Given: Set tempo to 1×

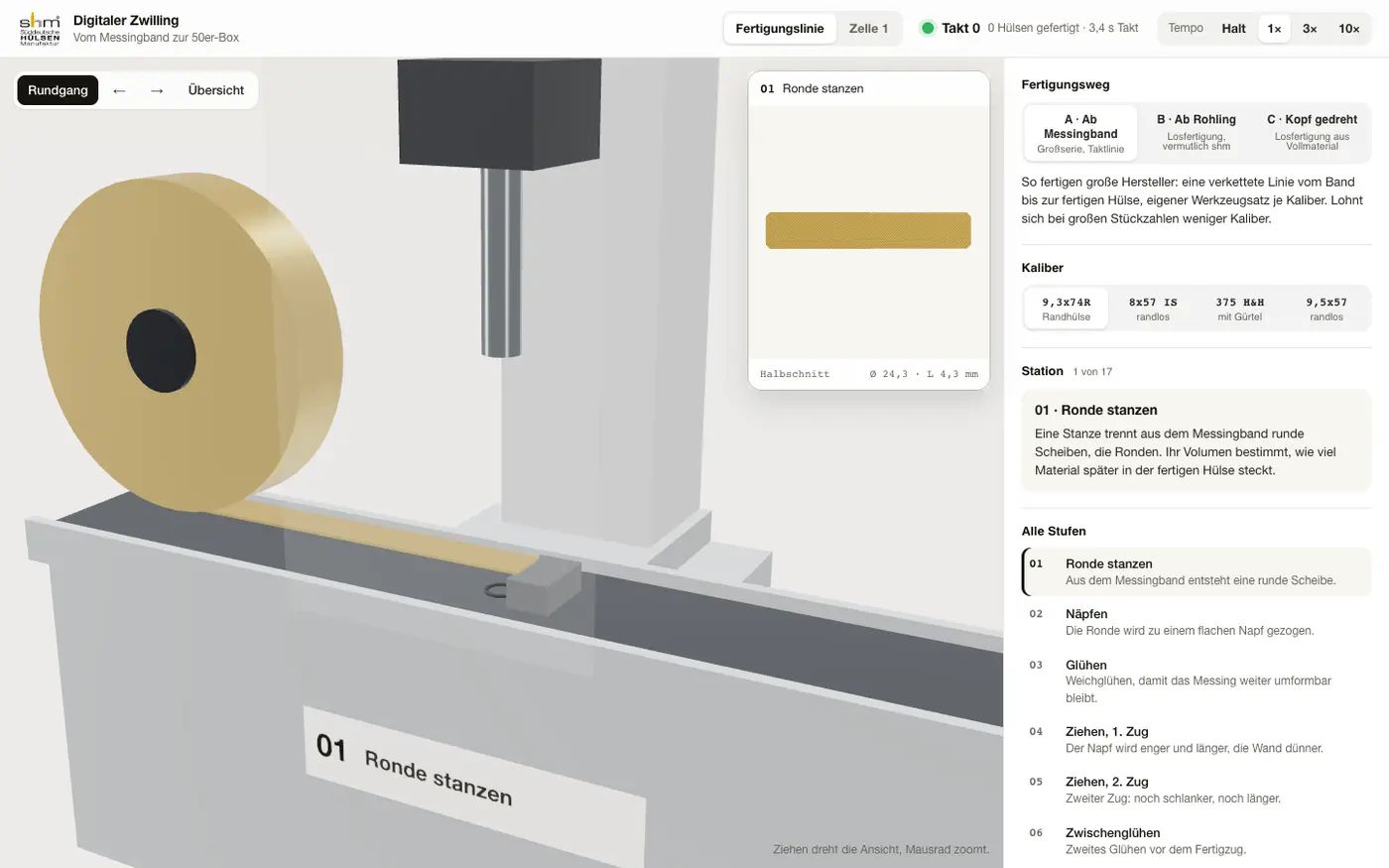Looking at the screenshot, I should (x=1275, y=29).
